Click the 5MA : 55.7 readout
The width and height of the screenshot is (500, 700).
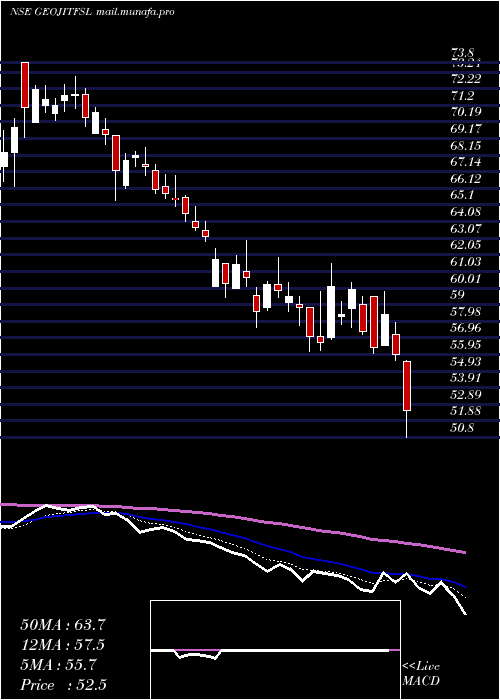click(x=58, y=665)
